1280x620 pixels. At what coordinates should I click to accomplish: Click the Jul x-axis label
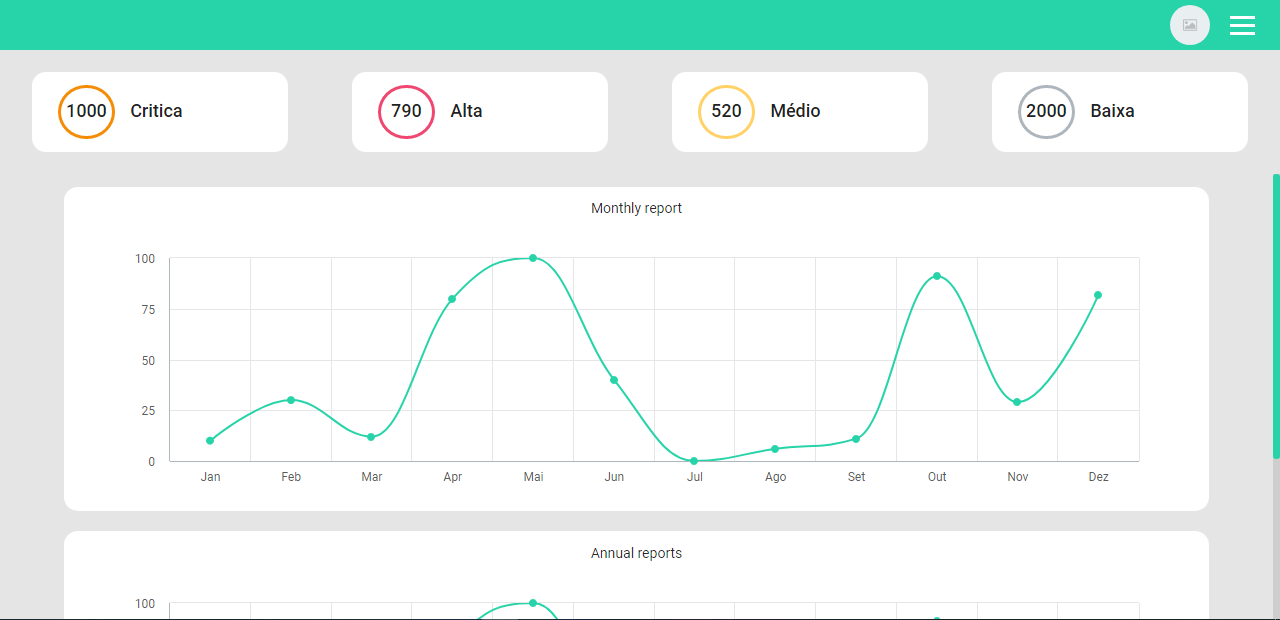pos(695,477)
